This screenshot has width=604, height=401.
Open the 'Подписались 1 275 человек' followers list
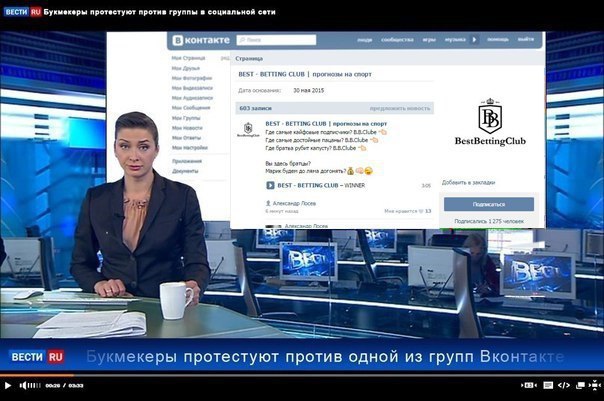(x=489, y=221)
